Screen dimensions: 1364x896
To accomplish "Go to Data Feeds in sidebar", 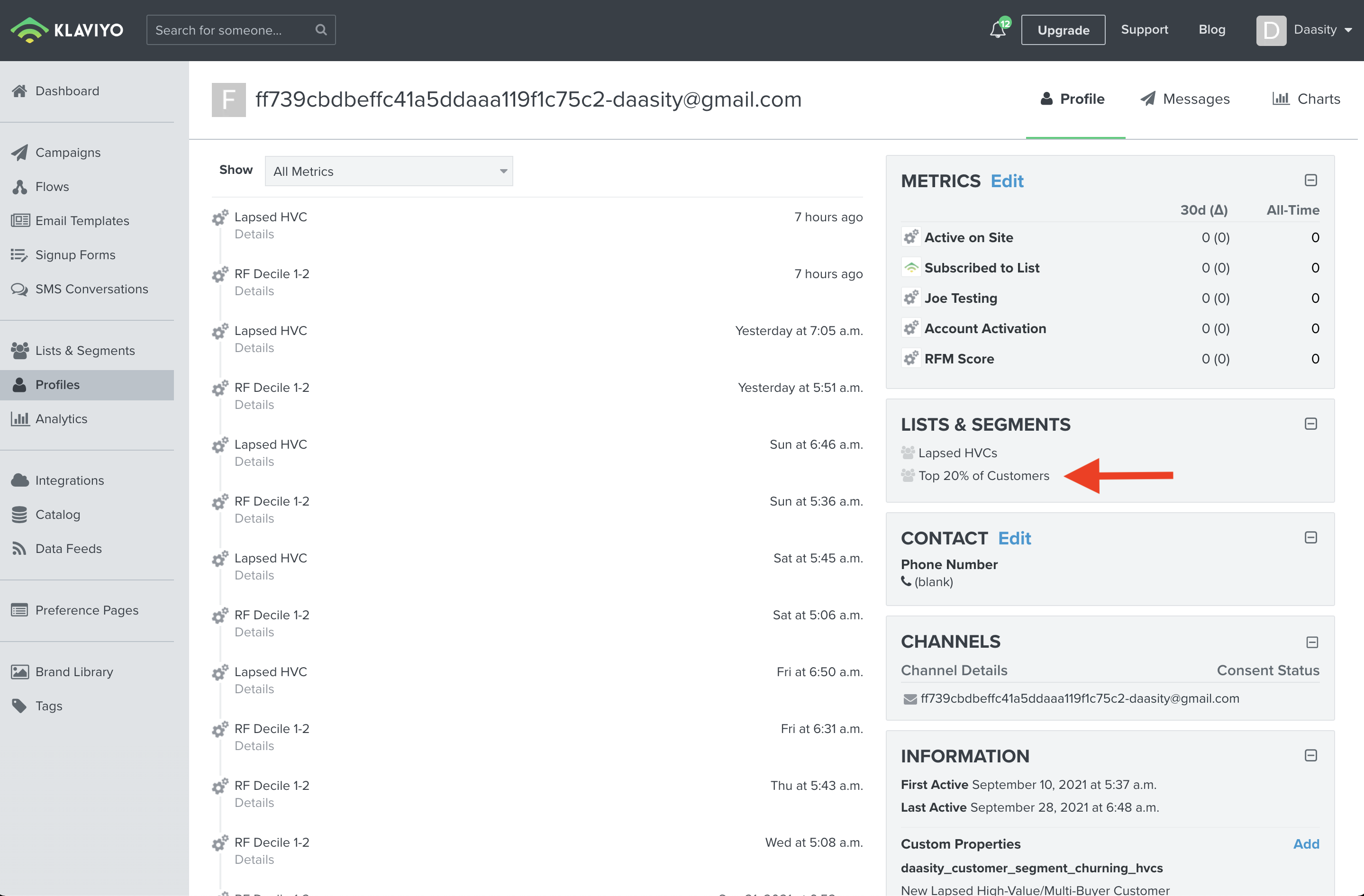I will (68, 548).
